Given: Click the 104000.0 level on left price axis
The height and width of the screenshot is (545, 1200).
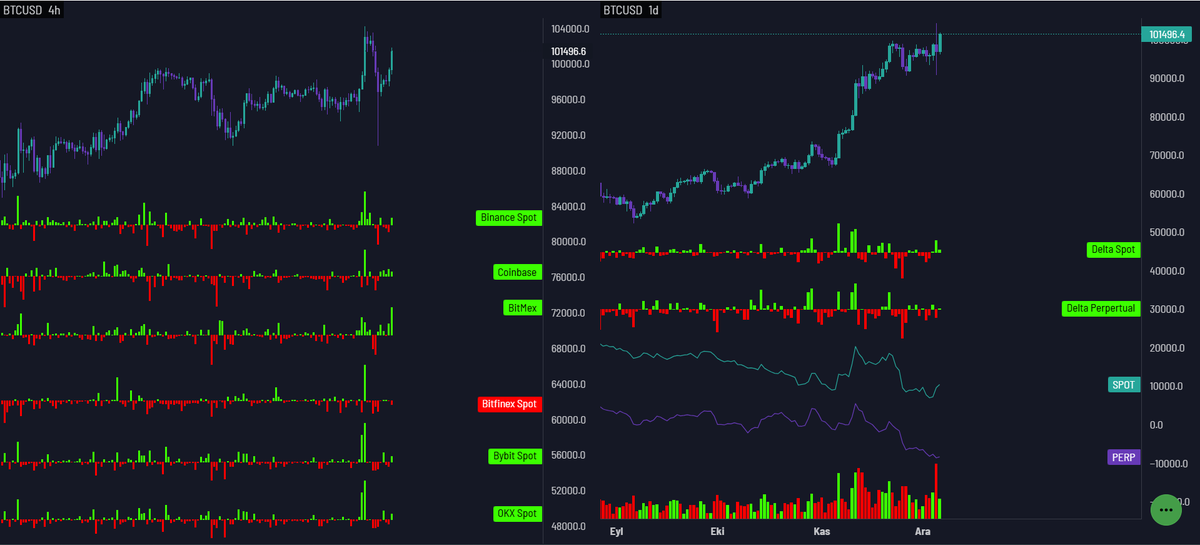Looking at the screenshot, I should (570, 29).
